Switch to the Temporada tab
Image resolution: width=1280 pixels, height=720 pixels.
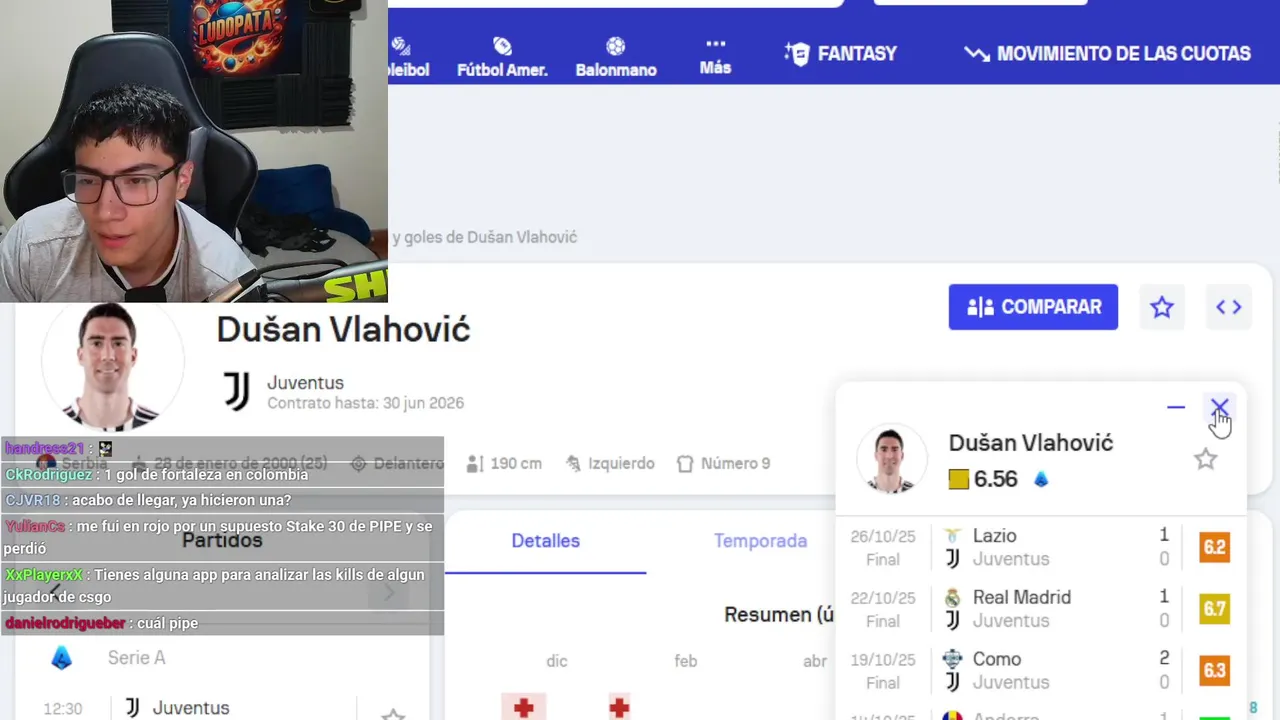[760, 541]
